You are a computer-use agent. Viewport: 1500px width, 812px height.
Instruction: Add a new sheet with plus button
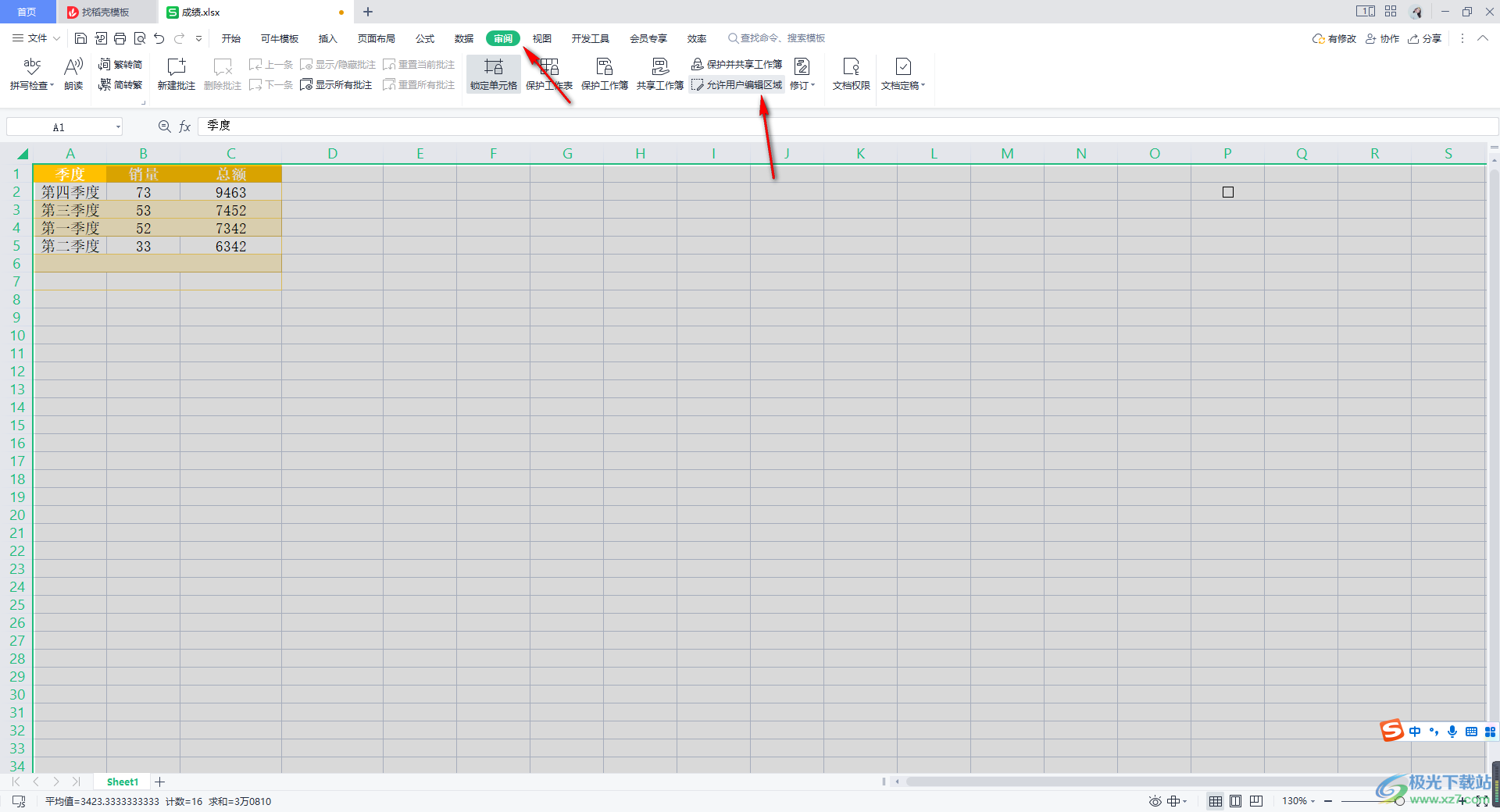(x=159, y=782)
